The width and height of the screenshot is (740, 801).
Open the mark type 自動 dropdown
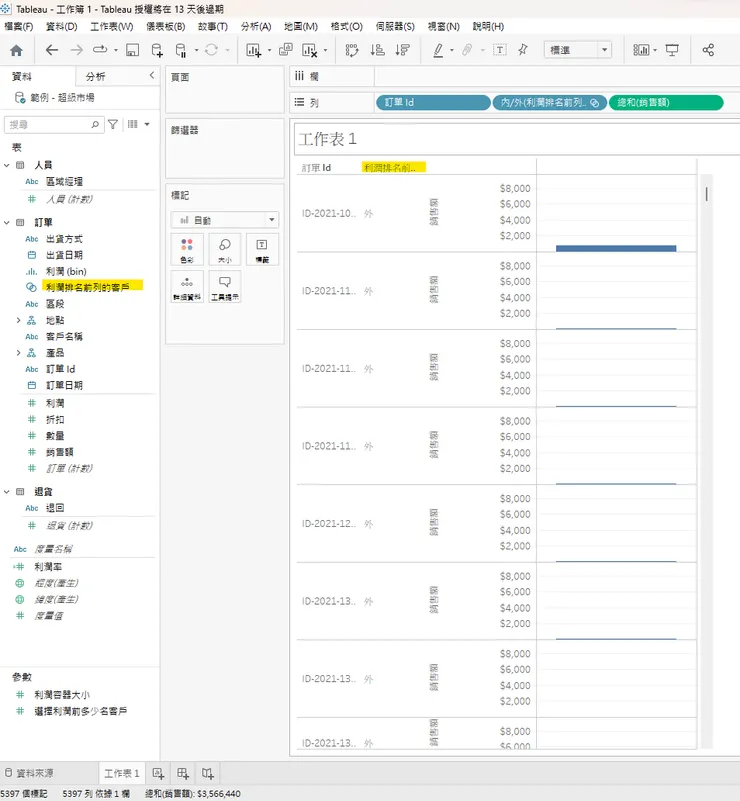pyautogui.click(x=225, y=220)
